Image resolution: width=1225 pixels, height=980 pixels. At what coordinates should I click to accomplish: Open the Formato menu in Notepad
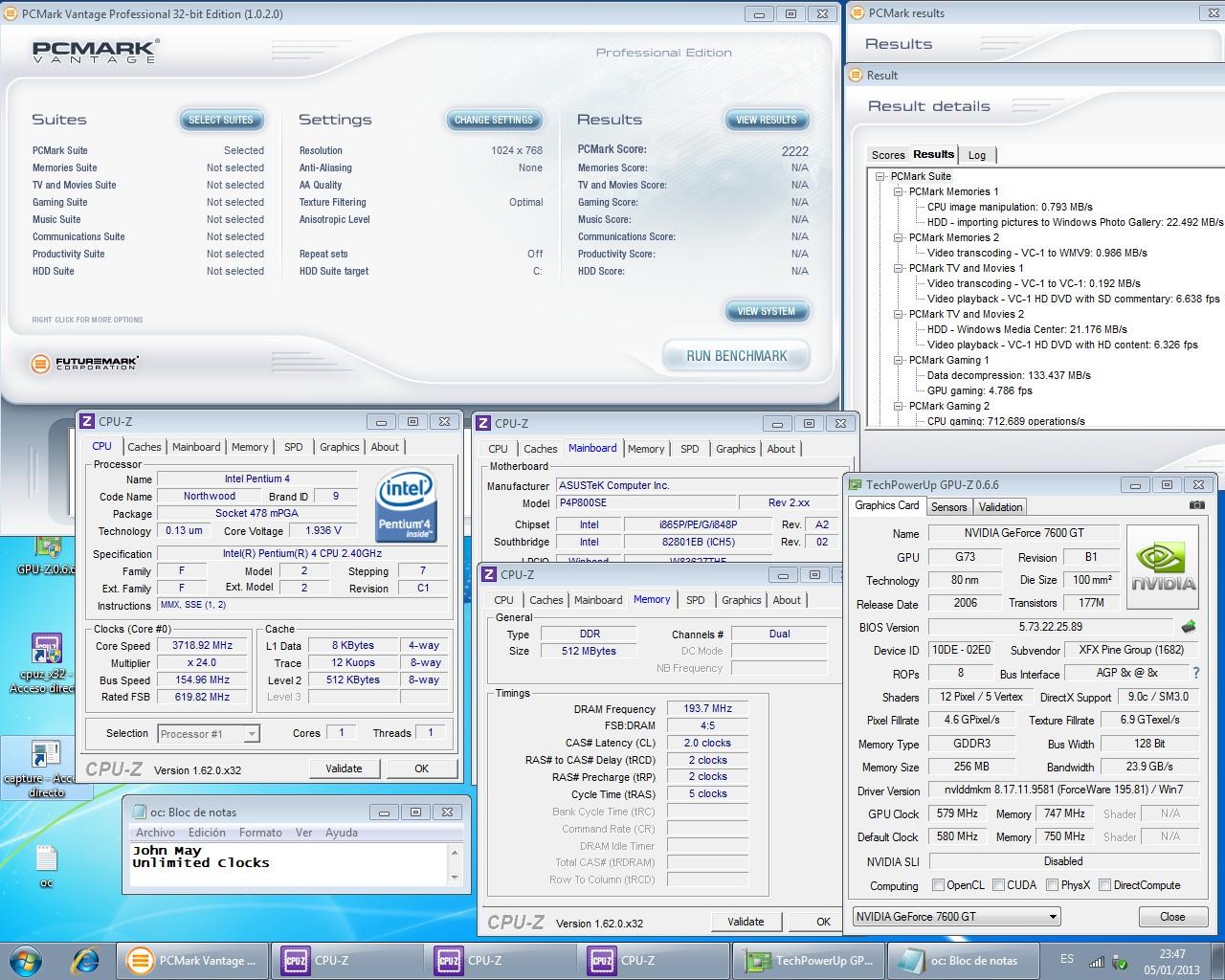[x=260, y=833]
